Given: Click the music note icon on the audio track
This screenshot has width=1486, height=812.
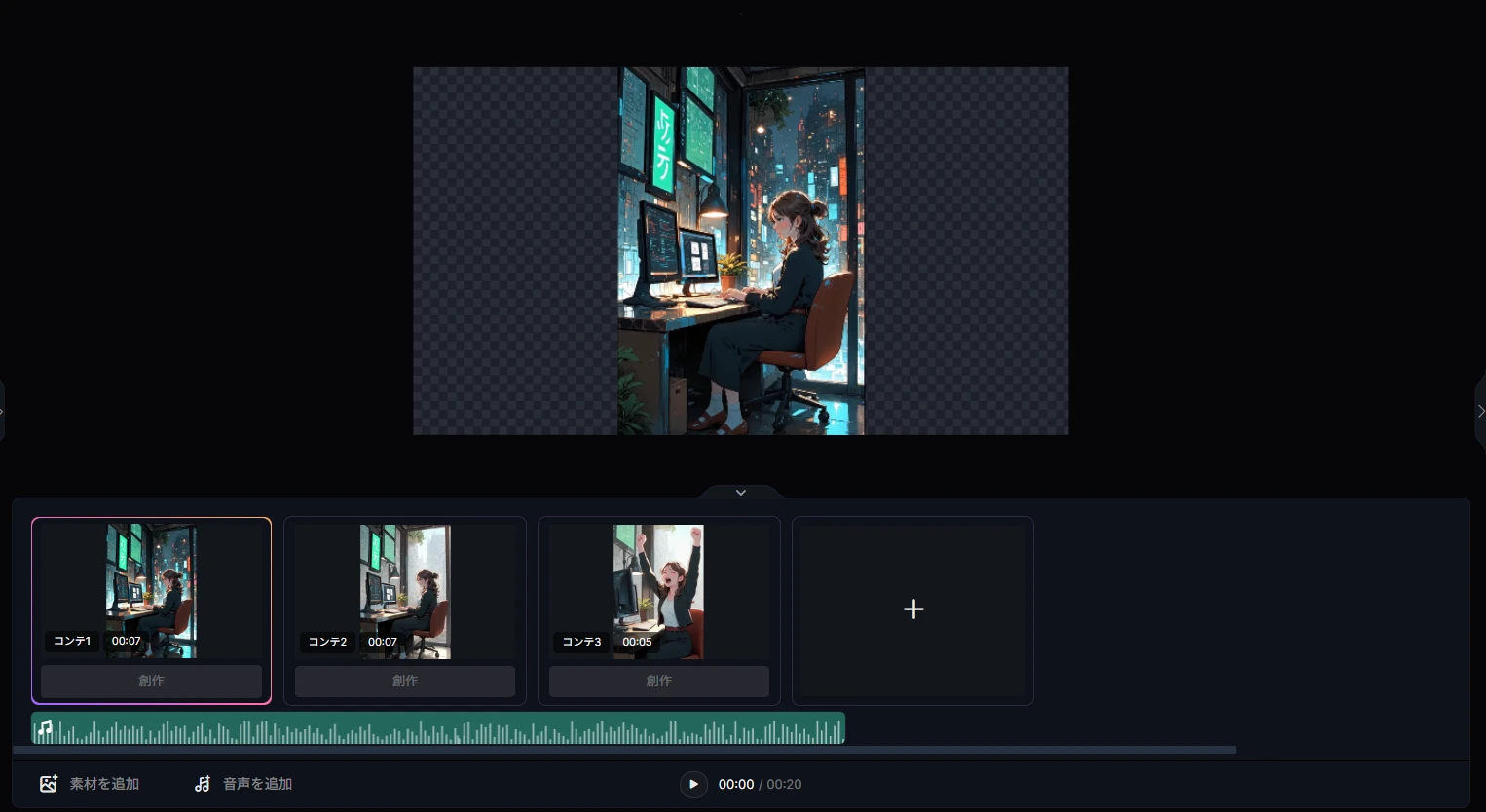Looking at the screenshot, I should [45, 728].
